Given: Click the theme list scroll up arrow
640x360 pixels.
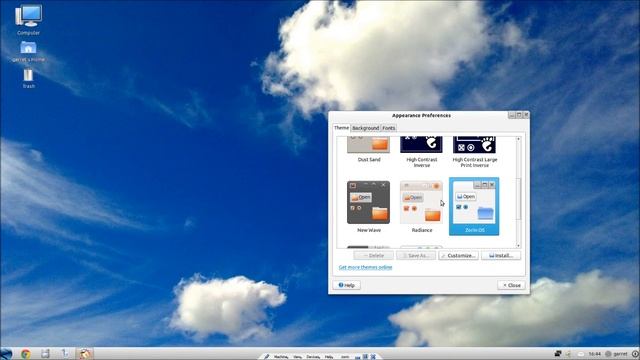Looking at the screenshot, I should click(x=518, y=139).
